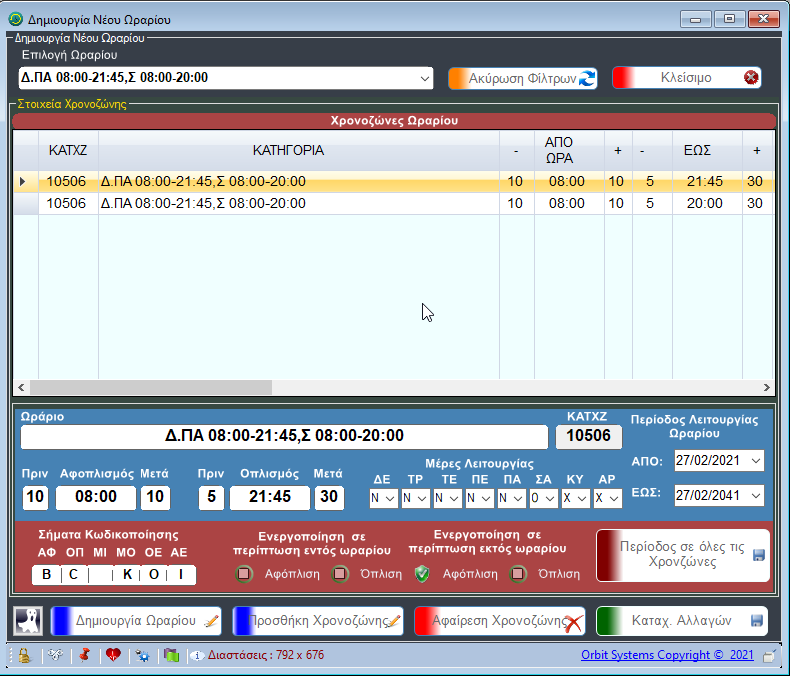Click the broken heart icon in status bar
Screen dimensions: 790x676
tap(113, 656)
